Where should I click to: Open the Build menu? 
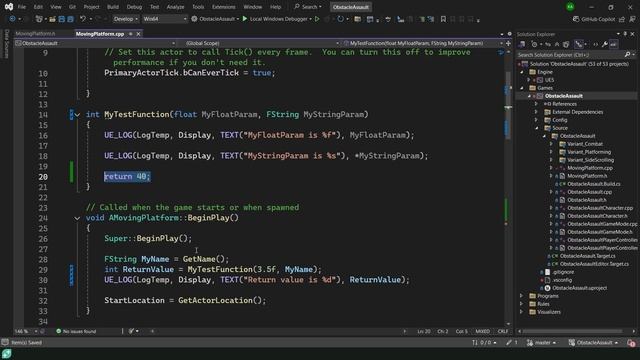(x=113, y=7)
